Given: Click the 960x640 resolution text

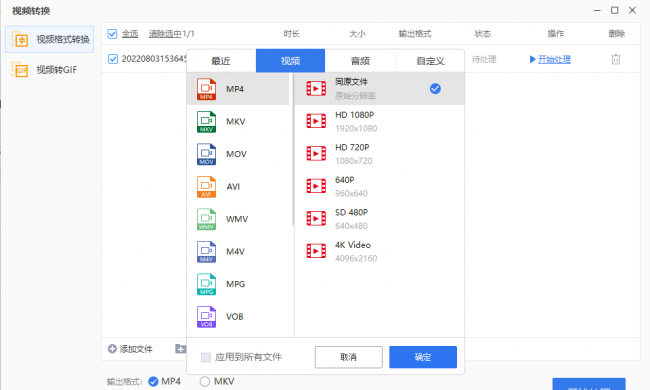Looking at the screenshot, I should click(x=351, y=193).
